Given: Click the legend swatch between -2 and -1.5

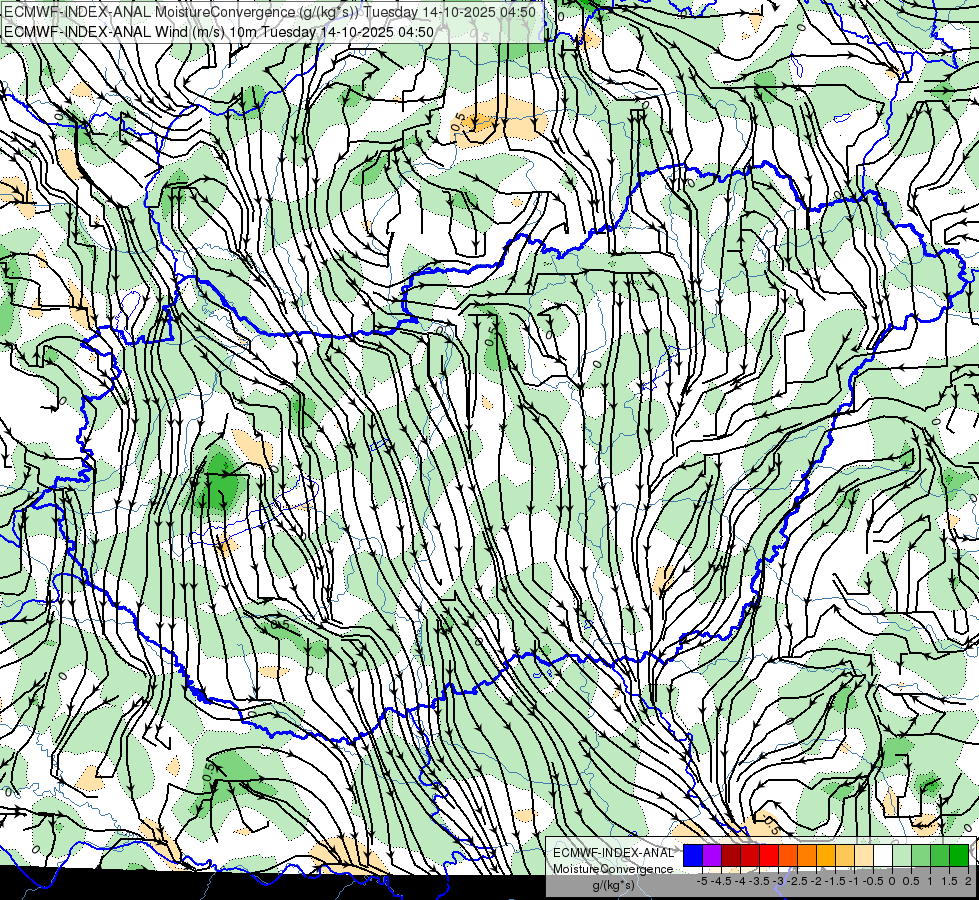Looking at the screenshot, I should (x=826, y=855).
